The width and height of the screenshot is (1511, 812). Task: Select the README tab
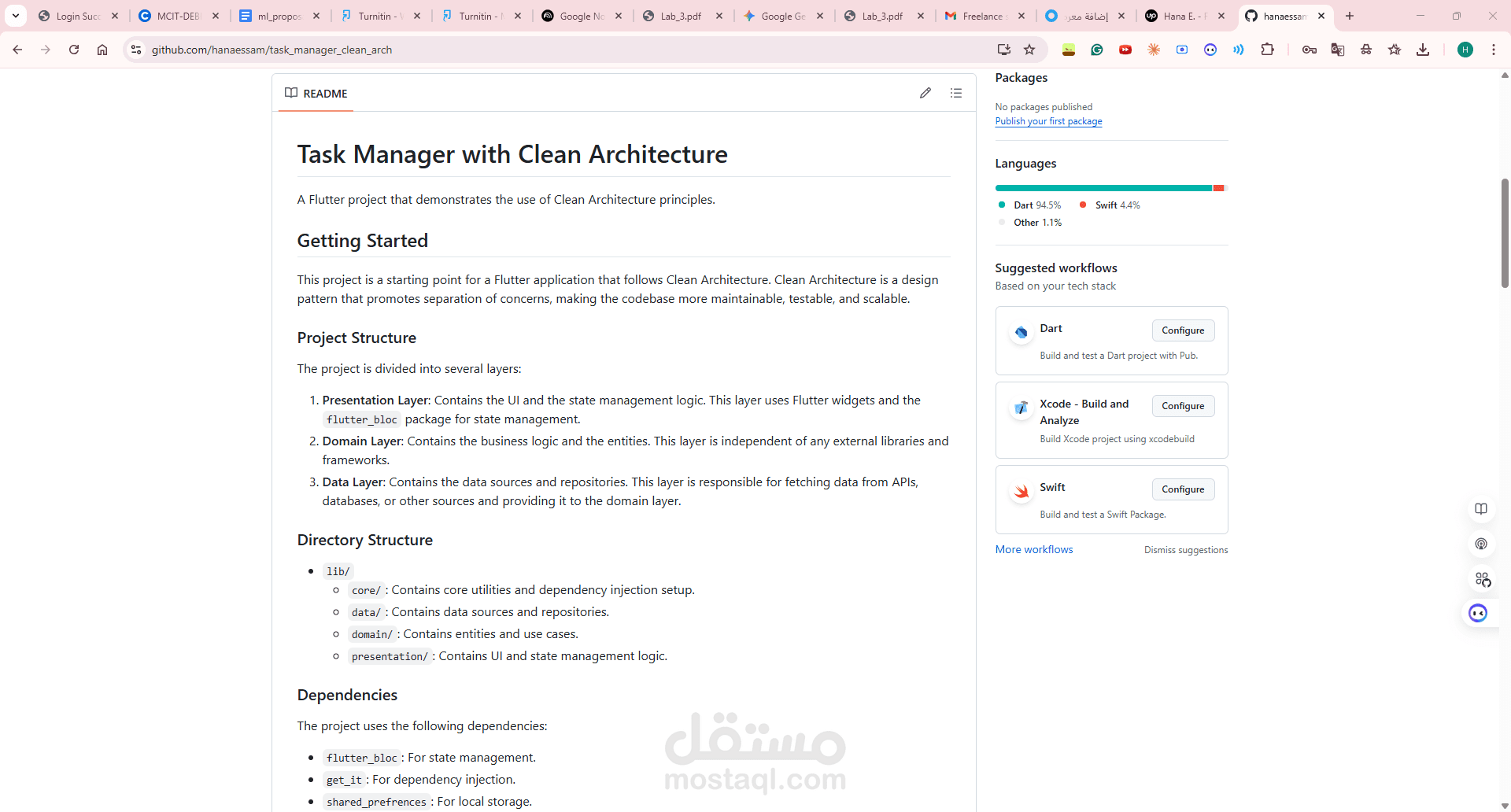click(x=316, y=93)
